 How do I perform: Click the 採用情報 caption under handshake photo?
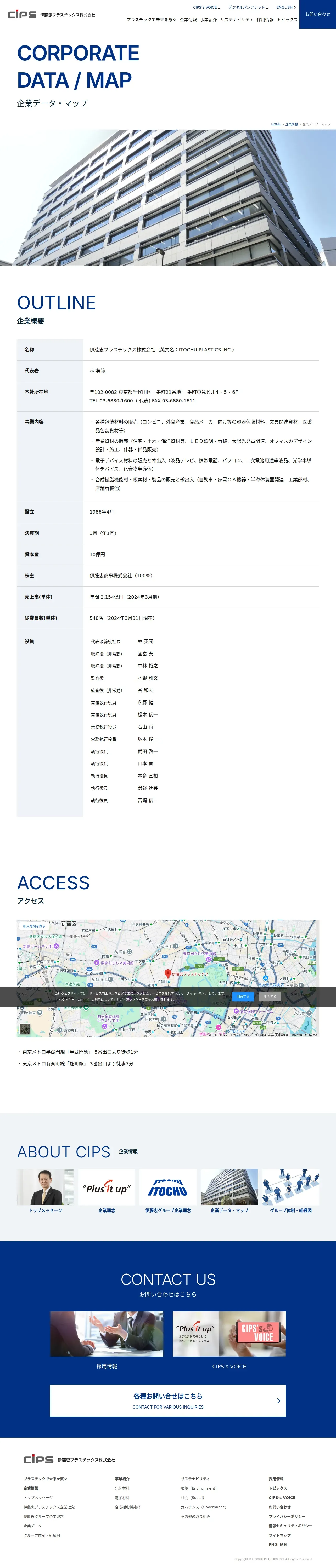click(x=107, y=1367)
